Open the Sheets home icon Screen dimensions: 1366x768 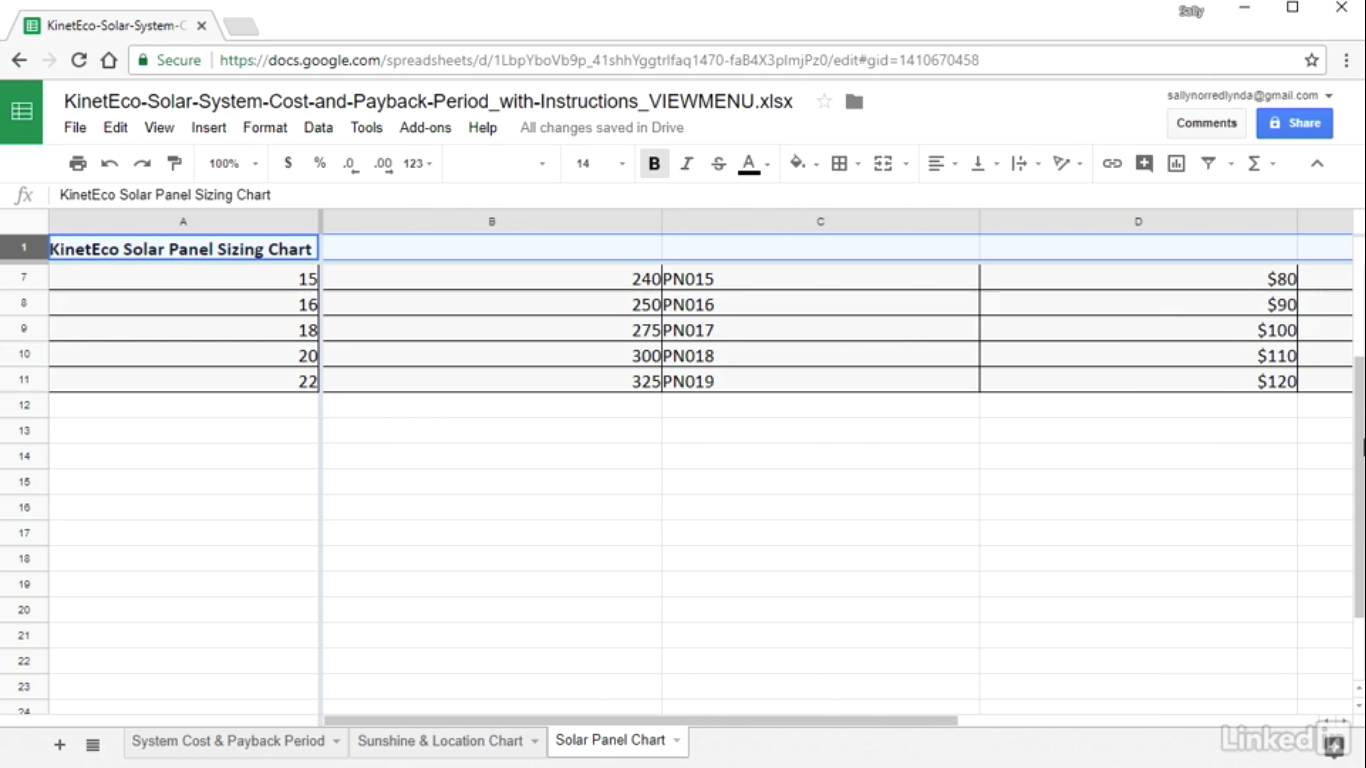[21, 111]
